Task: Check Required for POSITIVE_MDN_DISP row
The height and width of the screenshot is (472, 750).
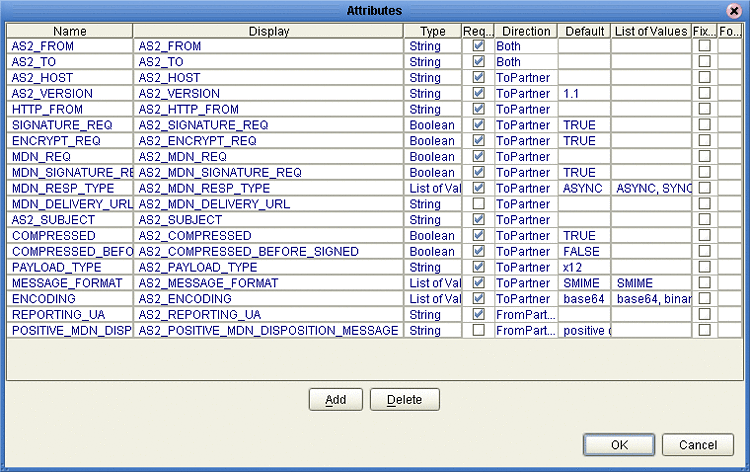Action: (478, 330)
